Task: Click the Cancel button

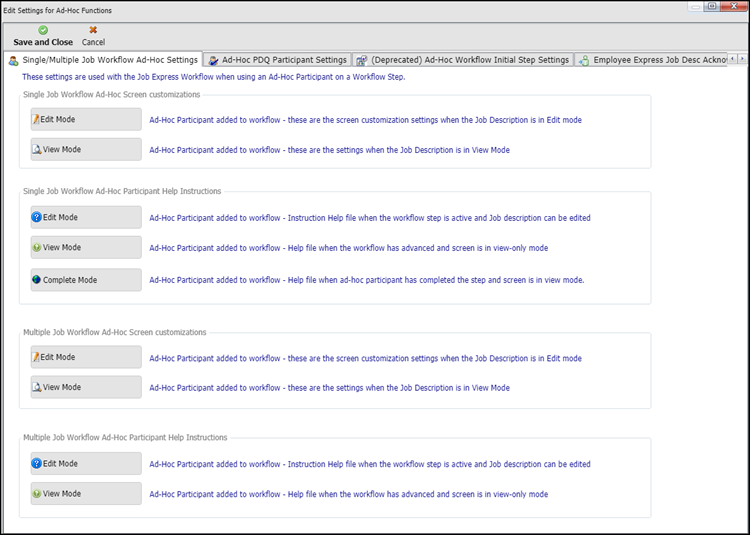Action: (x=93, y=36)
